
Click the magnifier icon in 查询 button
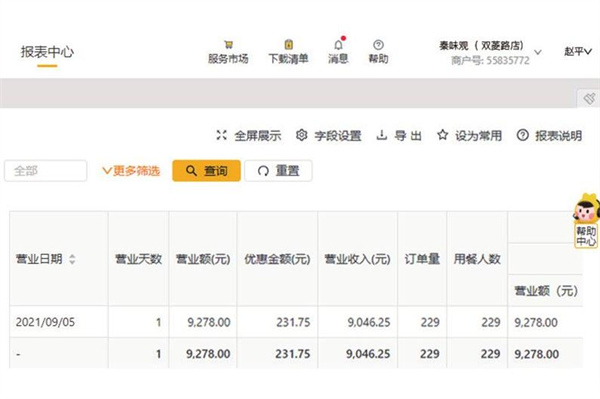191,171
